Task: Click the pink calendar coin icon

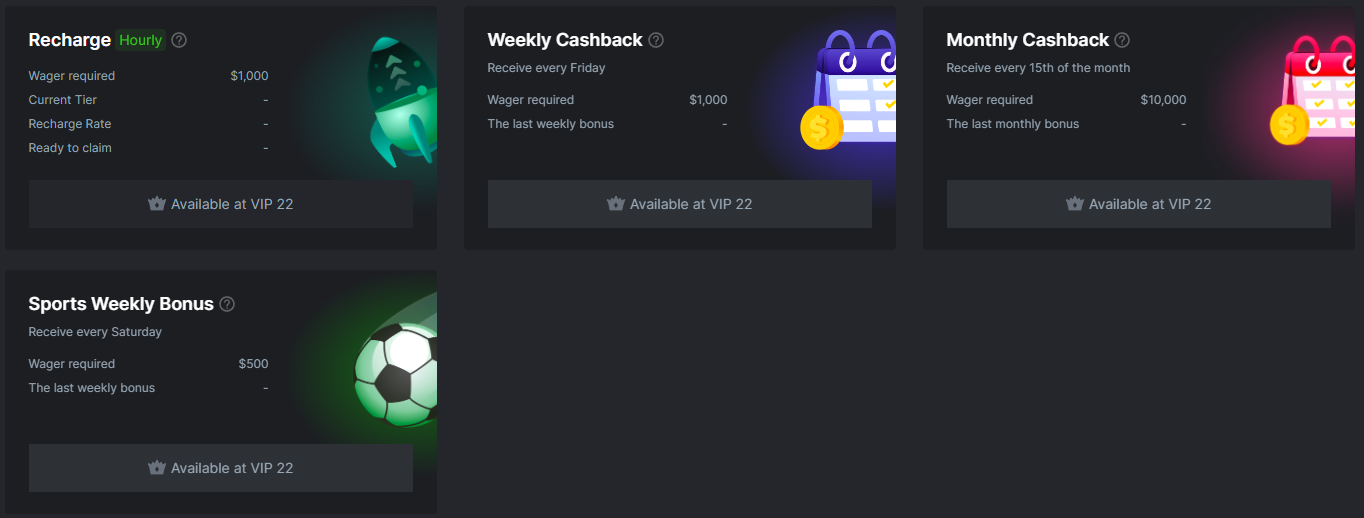Action: [1314, 89]
